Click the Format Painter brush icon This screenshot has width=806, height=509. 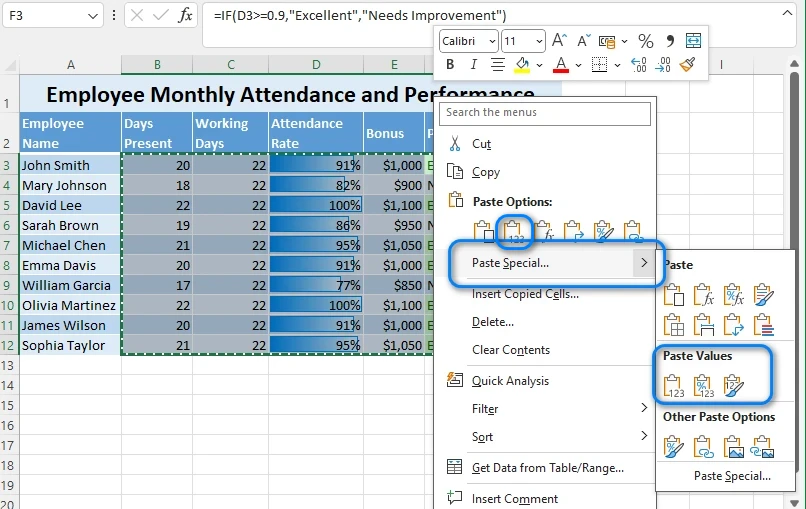point(688,65)
